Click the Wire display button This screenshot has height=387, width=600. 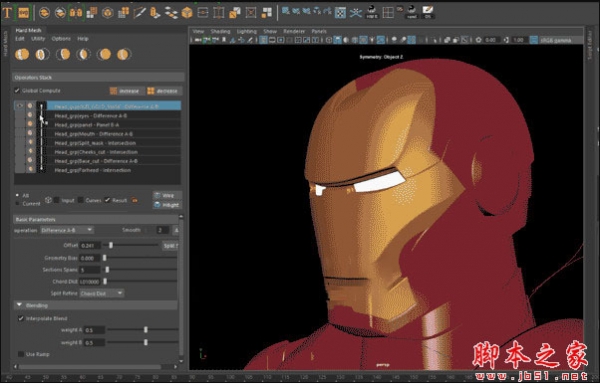pos(167,195)
